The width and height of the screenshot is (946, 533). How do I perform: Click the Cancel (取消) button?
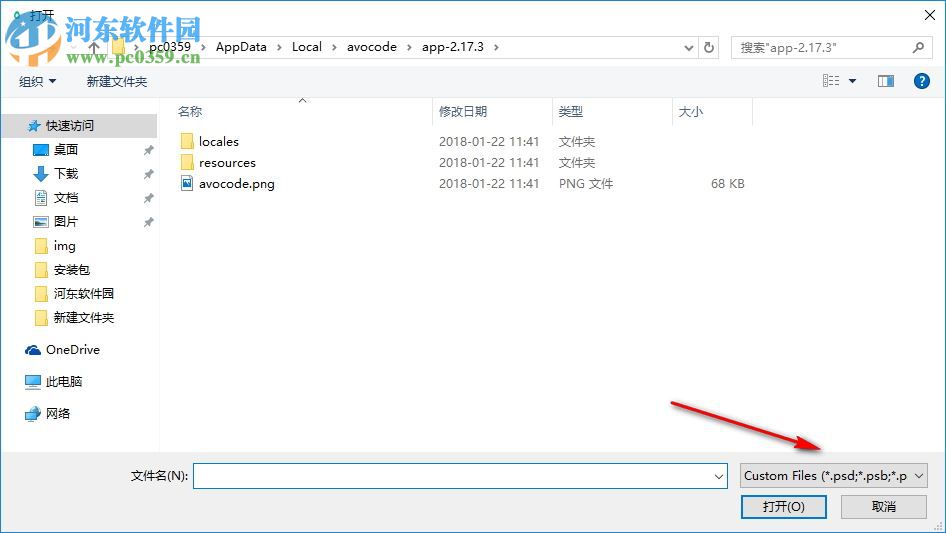(x=884, y=506)
